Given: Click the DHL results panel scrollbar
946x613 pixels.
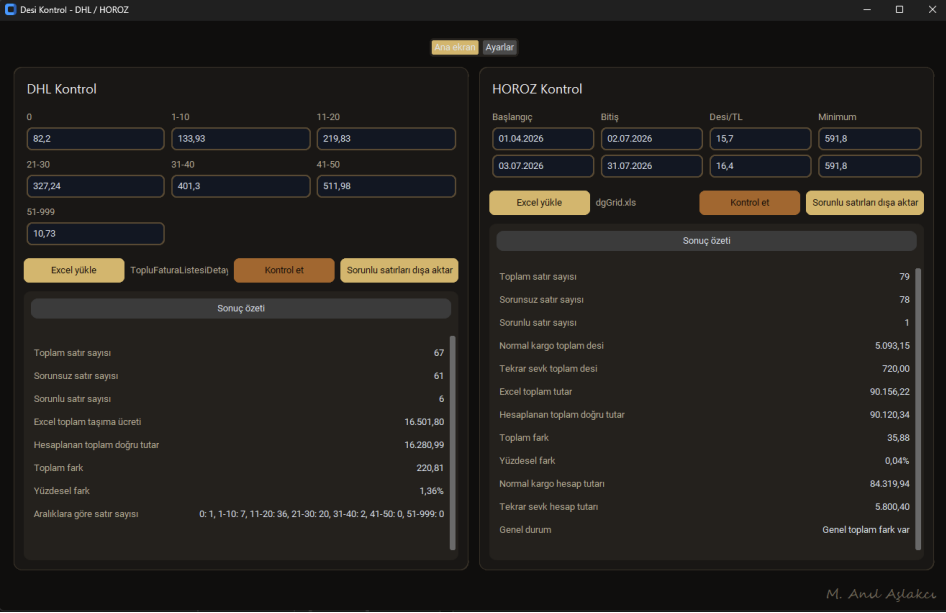Looking at the screenshot, I should (452, 443).
